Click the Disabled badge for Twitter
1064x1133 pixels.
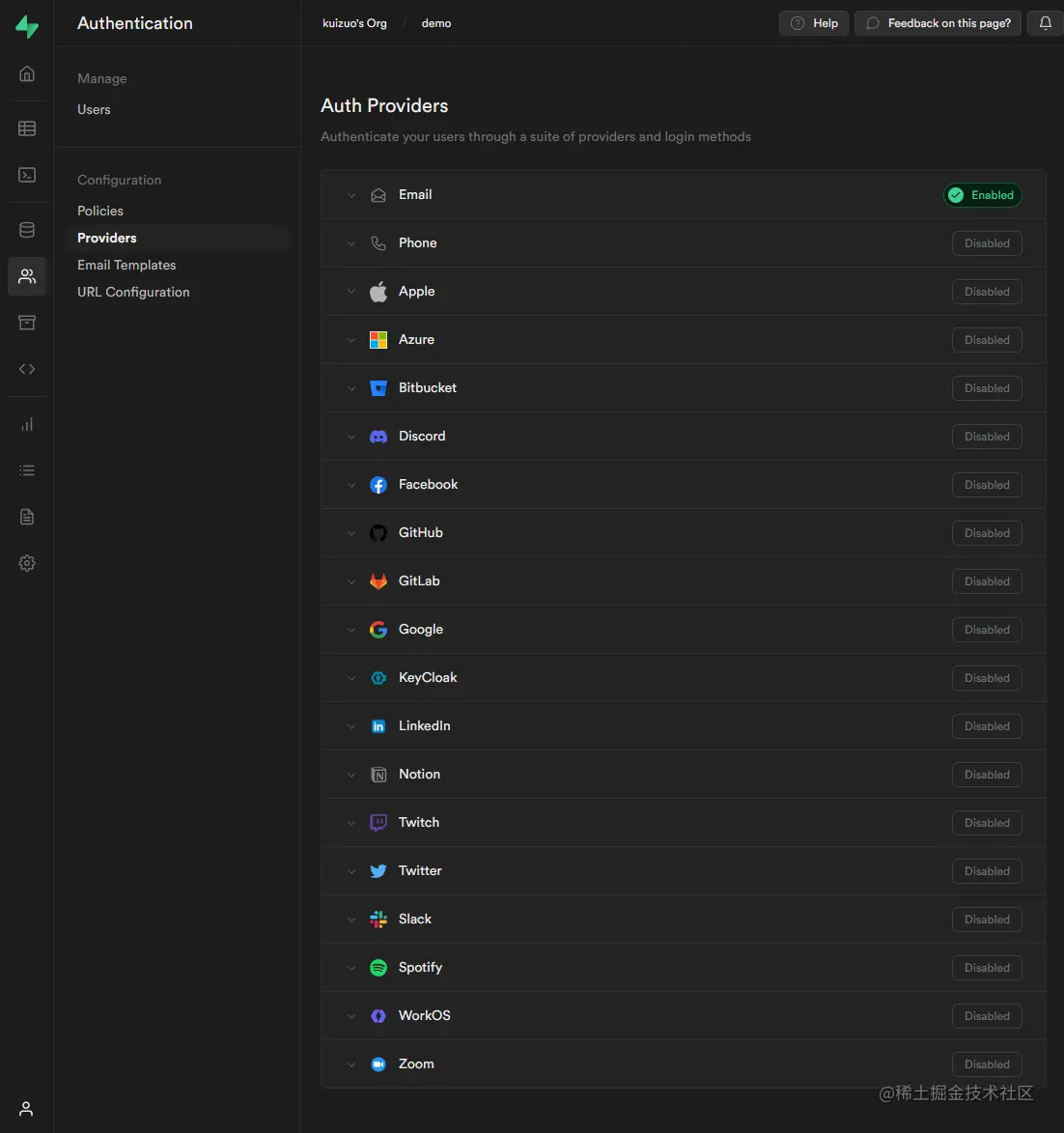coord(987,870)
